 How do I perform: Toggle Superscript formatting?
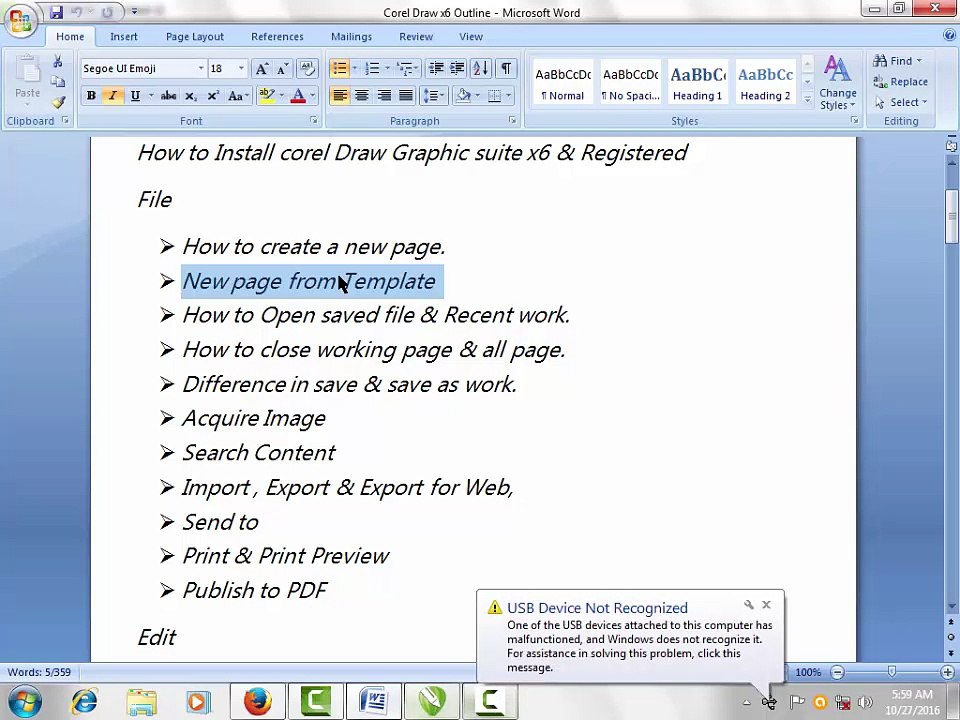click(x=212, y=96)
